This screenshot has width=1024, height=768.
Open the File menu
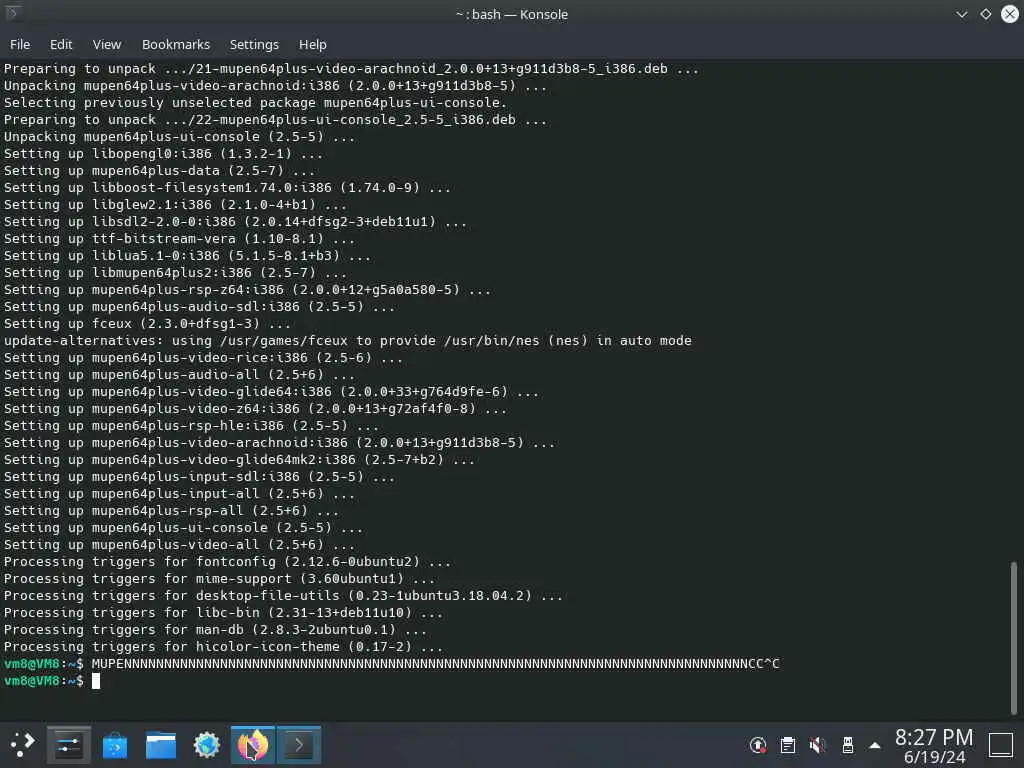(x=20, y=44)
